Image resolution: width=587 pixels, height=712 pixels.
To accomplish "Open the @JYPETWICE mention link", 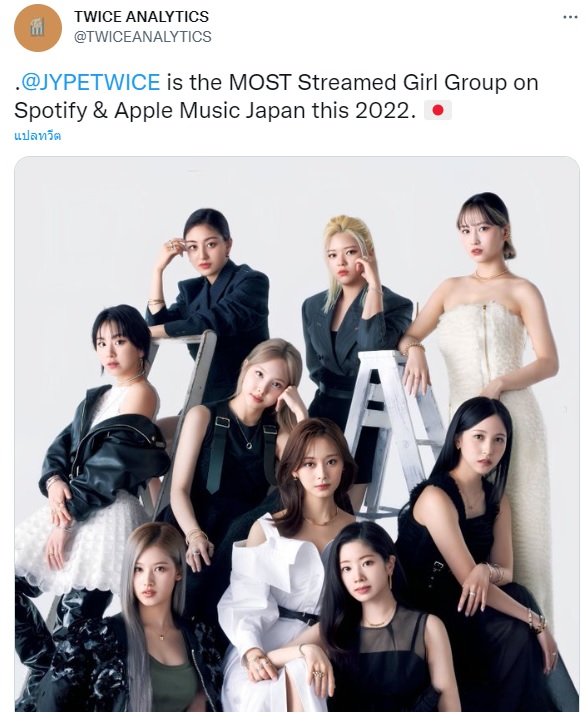I will 91,82.
